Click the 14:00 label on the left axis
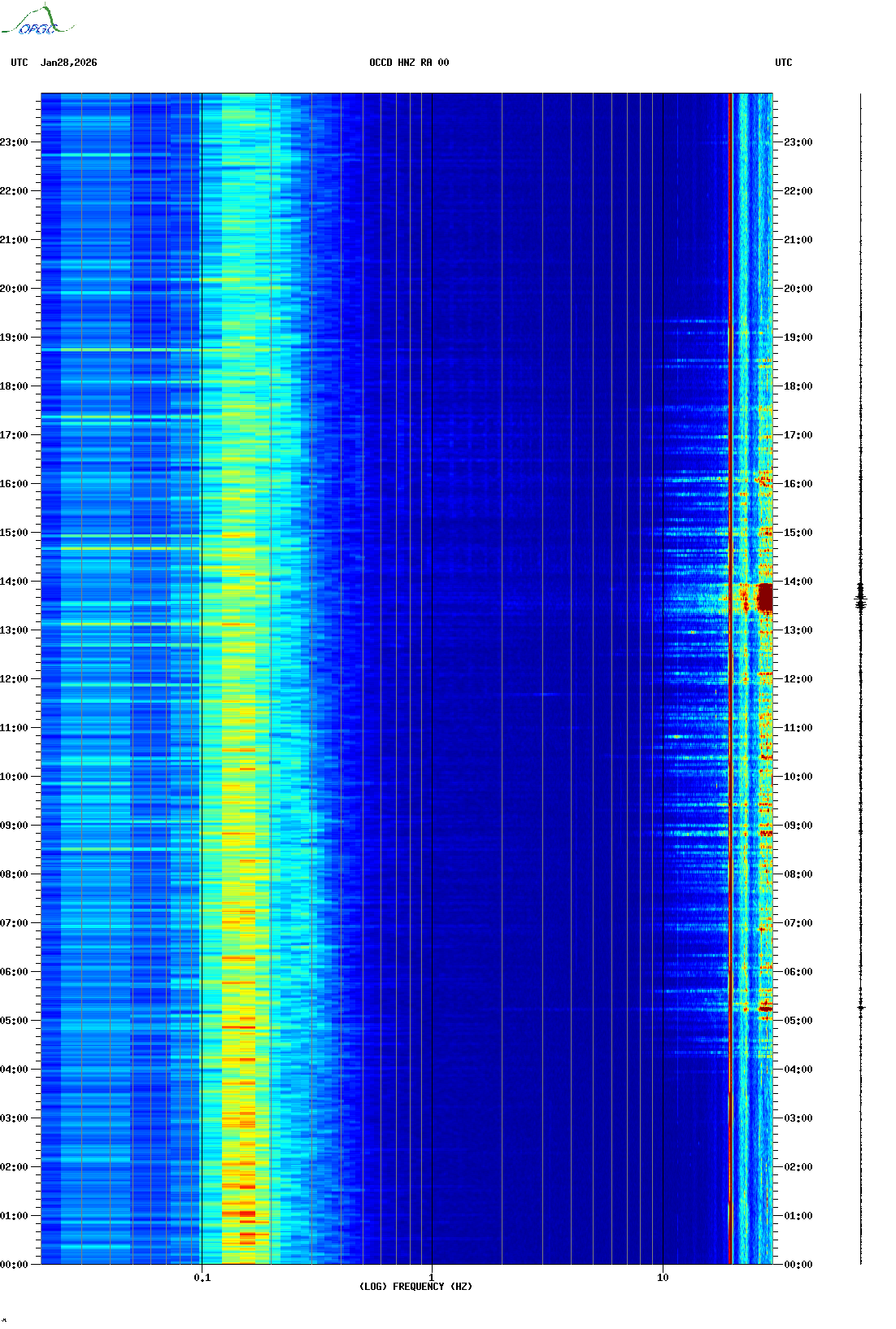The width and height of the screenshot is (896, 1329). pos(14,582)
